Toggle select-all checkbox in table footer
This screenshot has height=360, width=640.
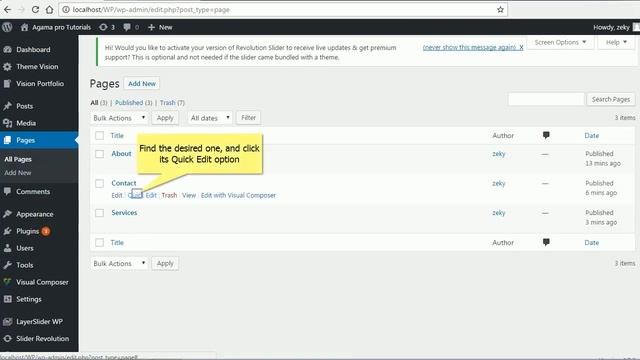click(100, 242)
